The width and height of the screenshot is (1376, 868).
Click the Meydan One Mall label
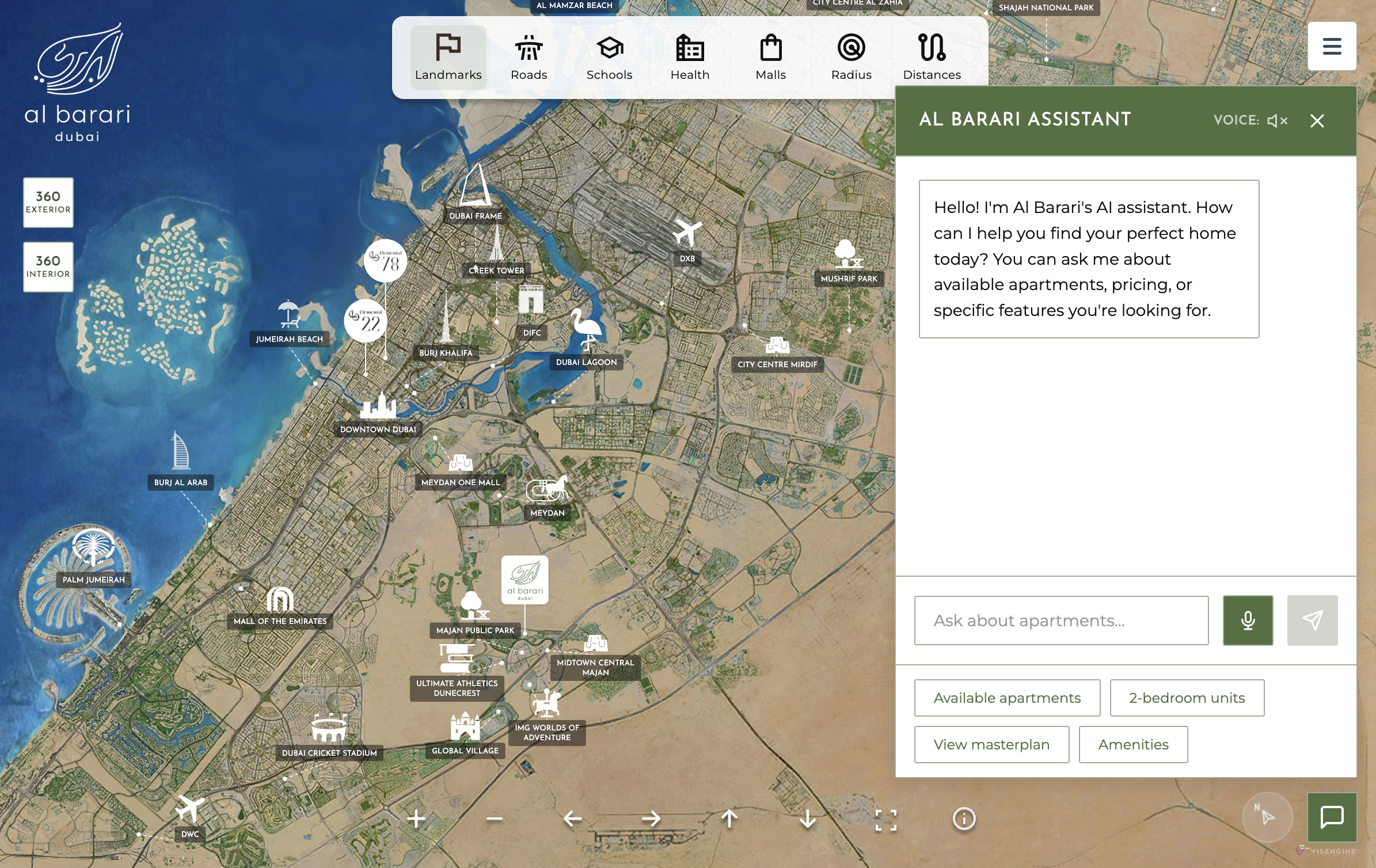[461, 482]
